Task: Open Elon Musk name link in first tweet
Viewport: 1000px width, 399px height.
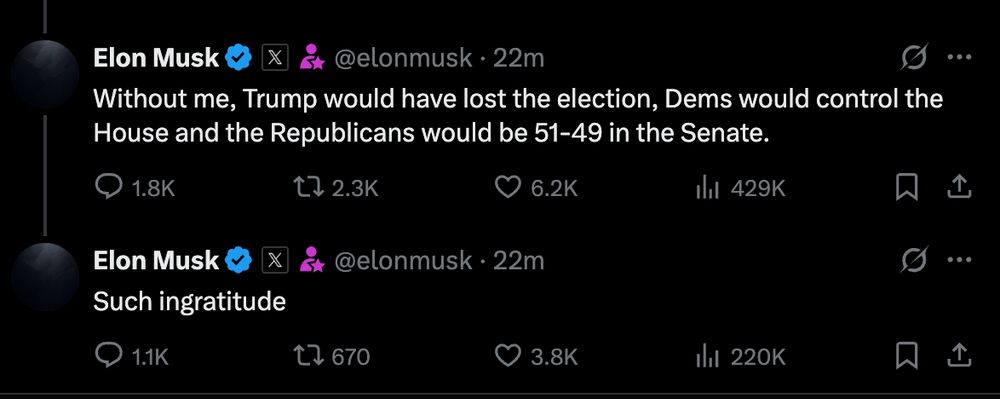Action: click(x=156, y=59)
